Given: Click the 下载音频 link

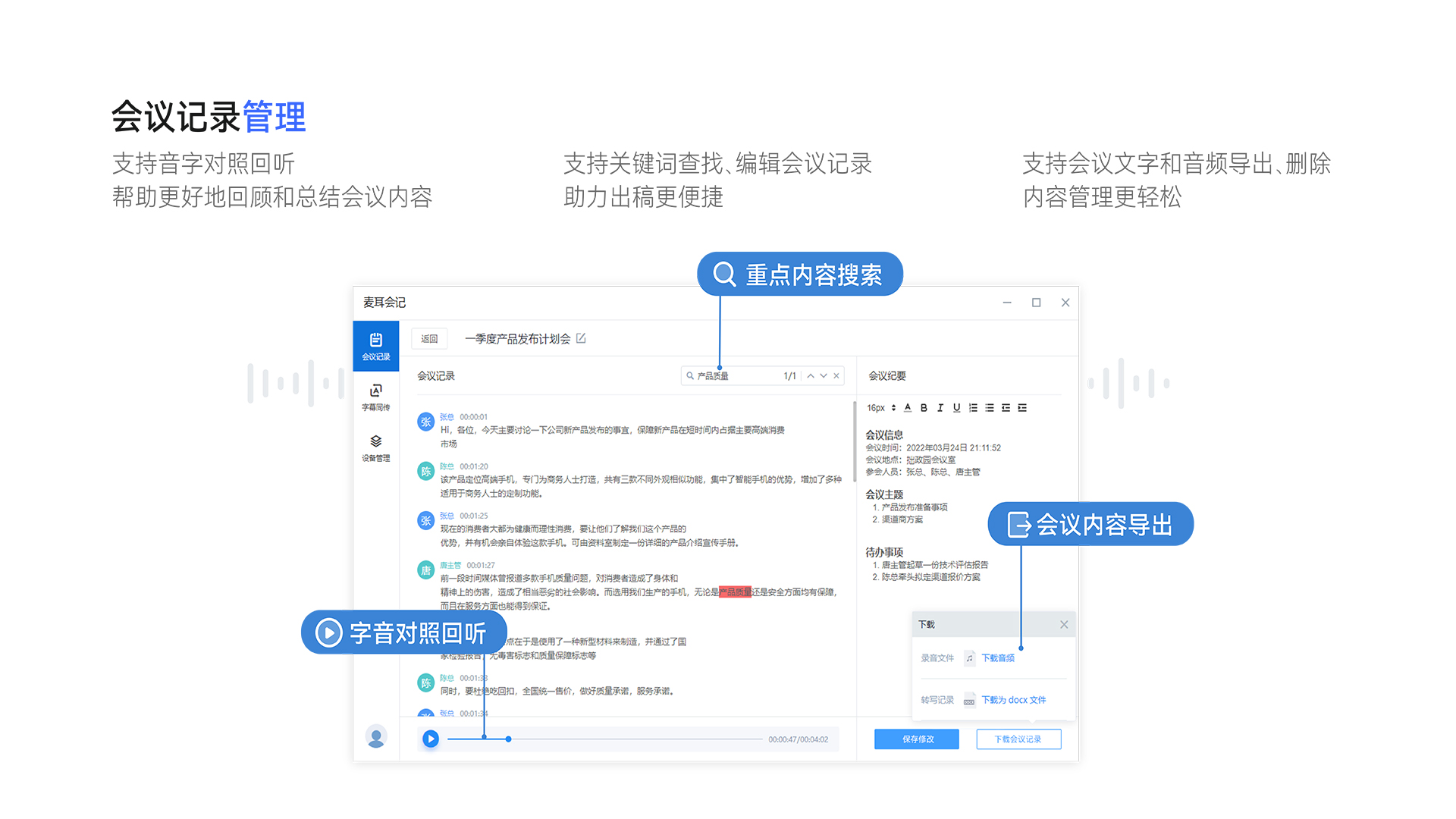Looking at the screenshot, I should (x=997, y=658).
